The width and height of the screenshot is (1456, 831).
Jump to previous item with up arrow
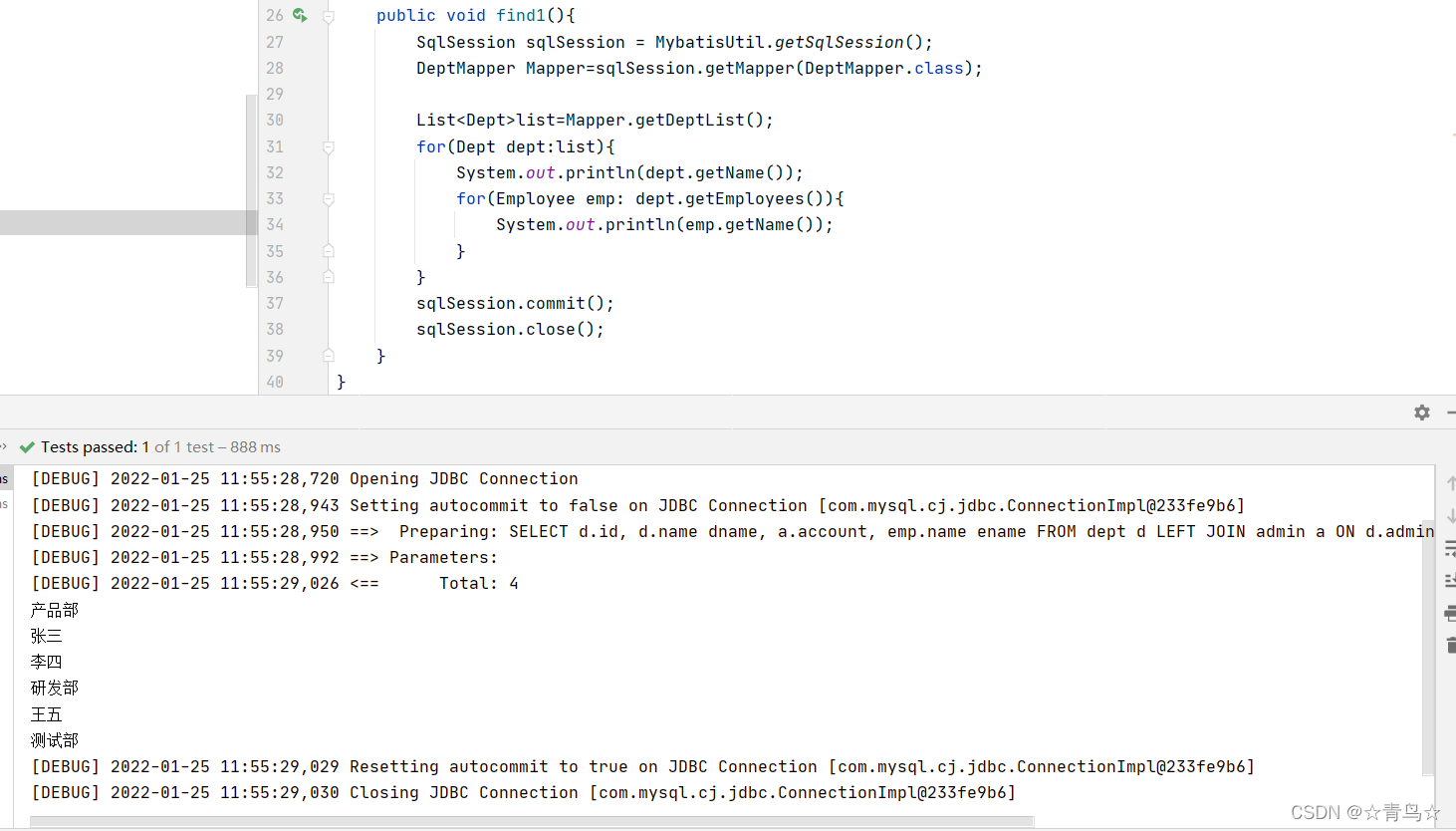click(1451, 483)
